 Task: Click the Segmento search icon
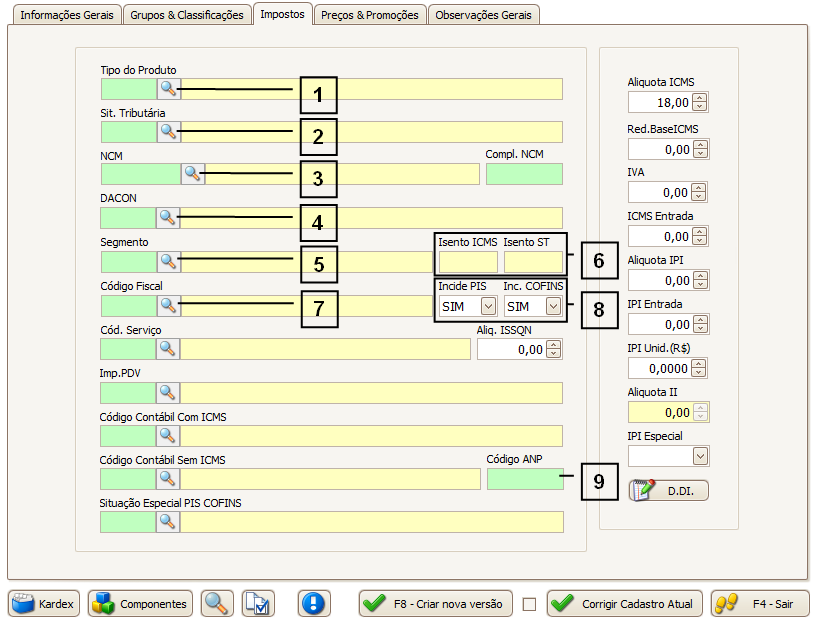[168, 262]
